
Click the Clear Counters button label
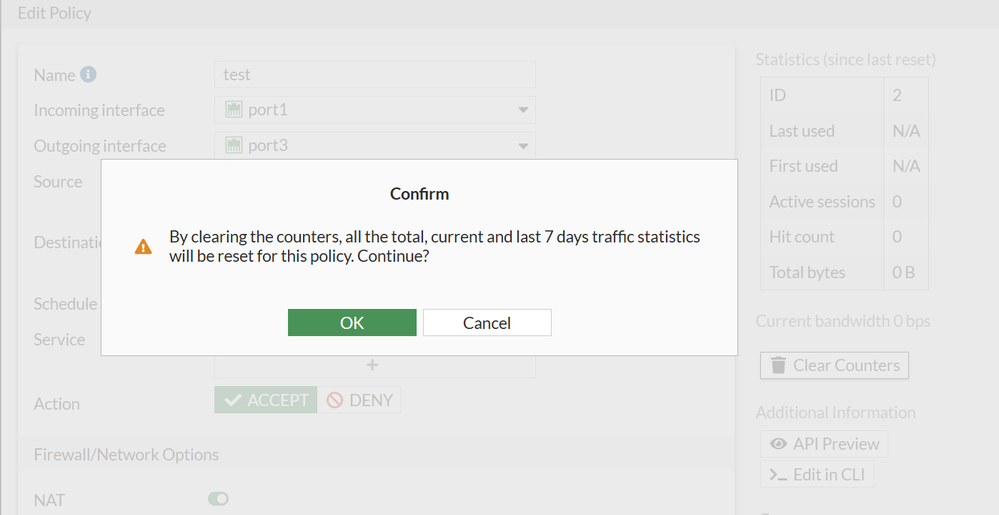click(x=846, y=365)
